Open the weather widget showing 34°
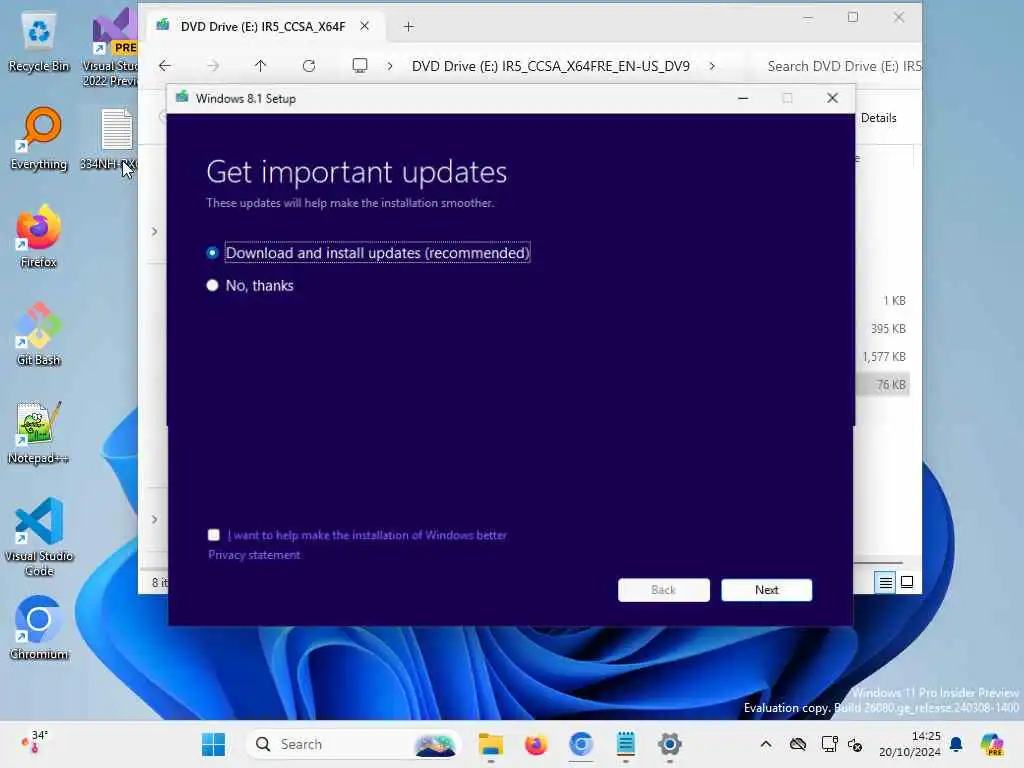This screenshot has width=1024, height=768. click(35, 743)
